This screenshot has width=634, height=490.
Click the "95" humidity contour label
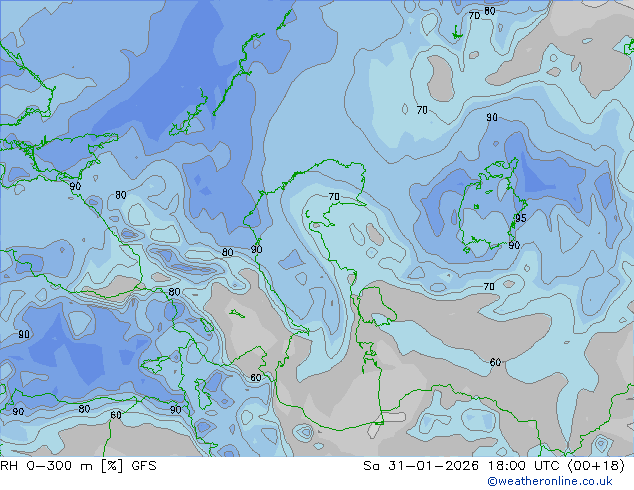coord(520,218)
